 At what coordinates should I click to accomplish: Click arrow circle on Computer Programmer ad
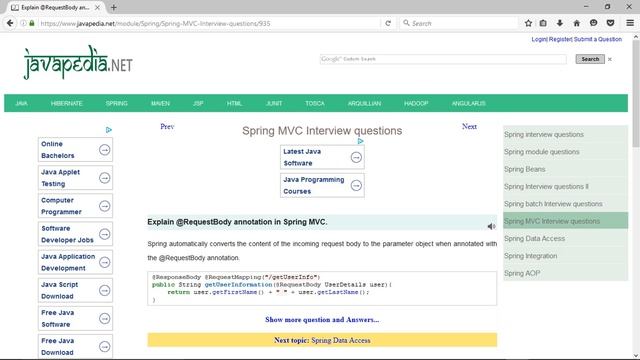click(104, 206)
